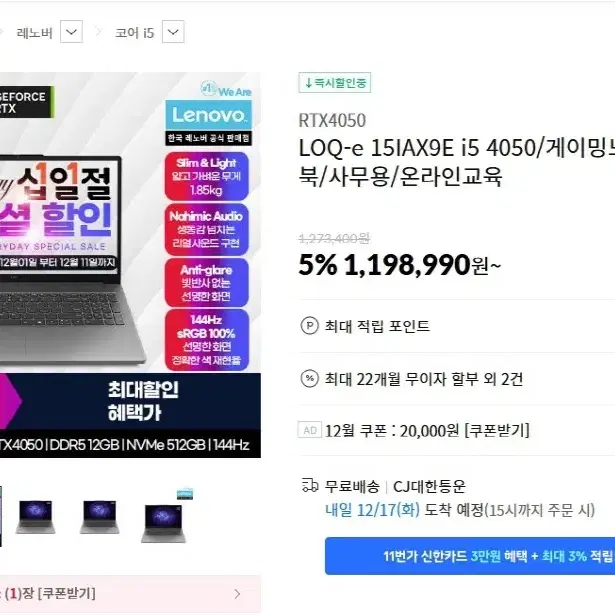Viewport: 615px width, 615px height.
Task: Open the 코어 i5 category dropdown
Action: coord(173,32)
